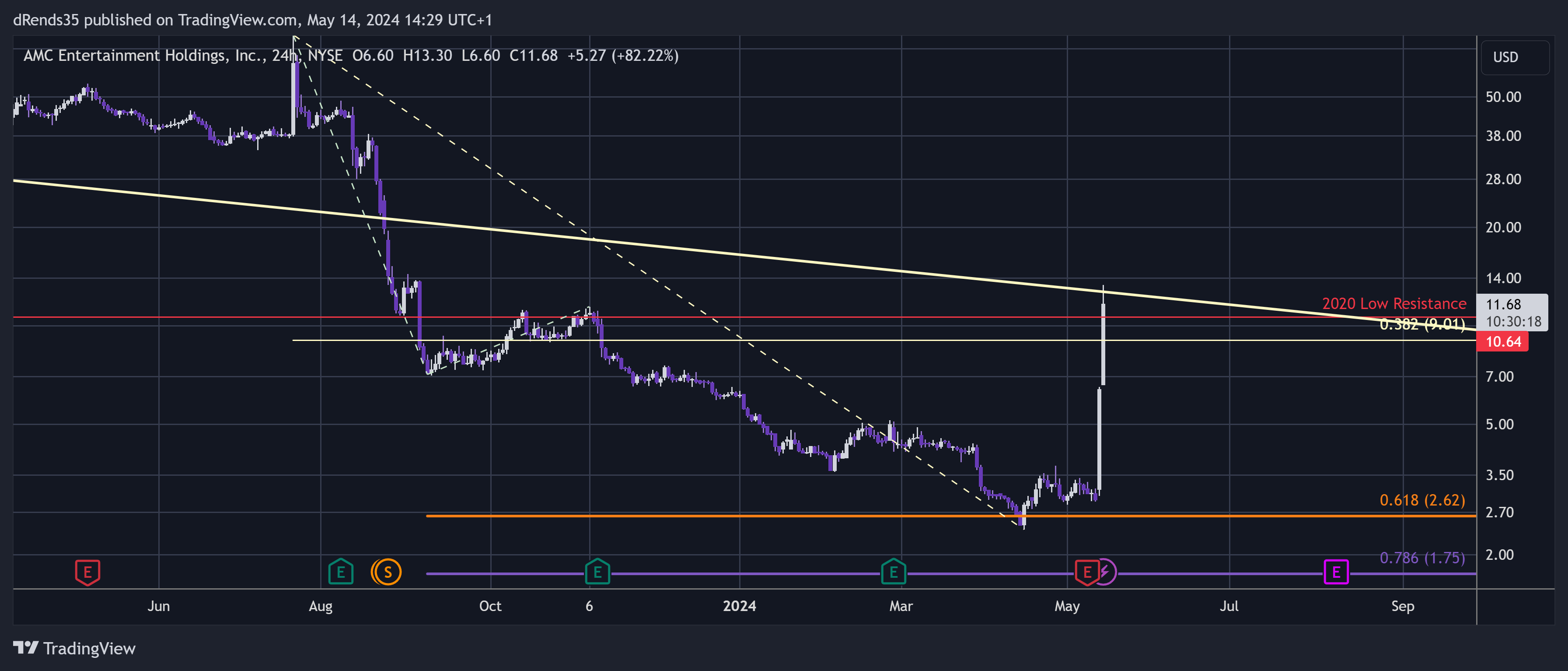Screen dimensions: 1568x671
Task: Click the Aug time axis label
Action: (x=320, y=607)
